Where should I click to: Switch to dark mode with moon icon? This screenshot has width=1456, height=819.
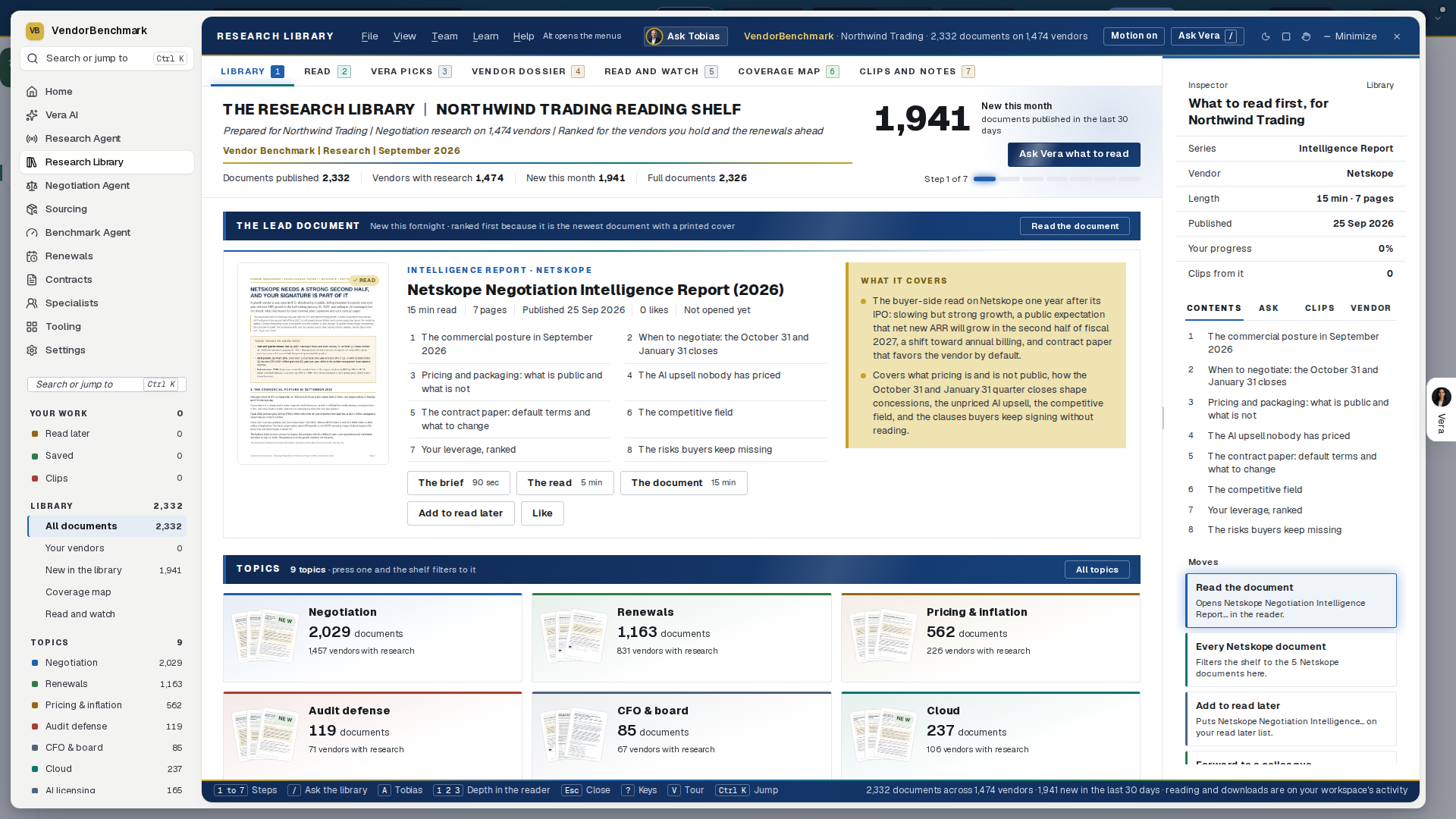[1266, 36]
